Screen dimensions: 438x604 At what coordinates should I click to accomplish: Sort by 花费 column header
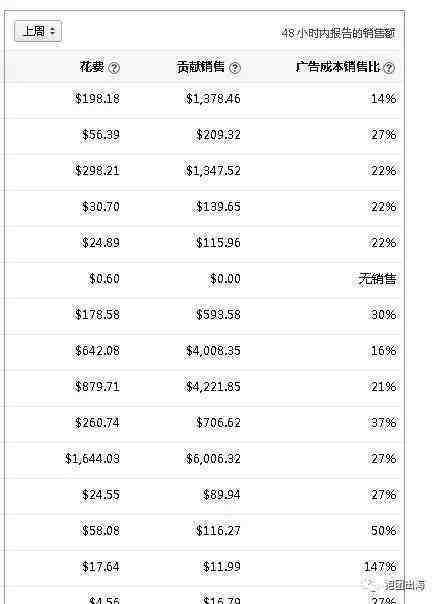92,67
